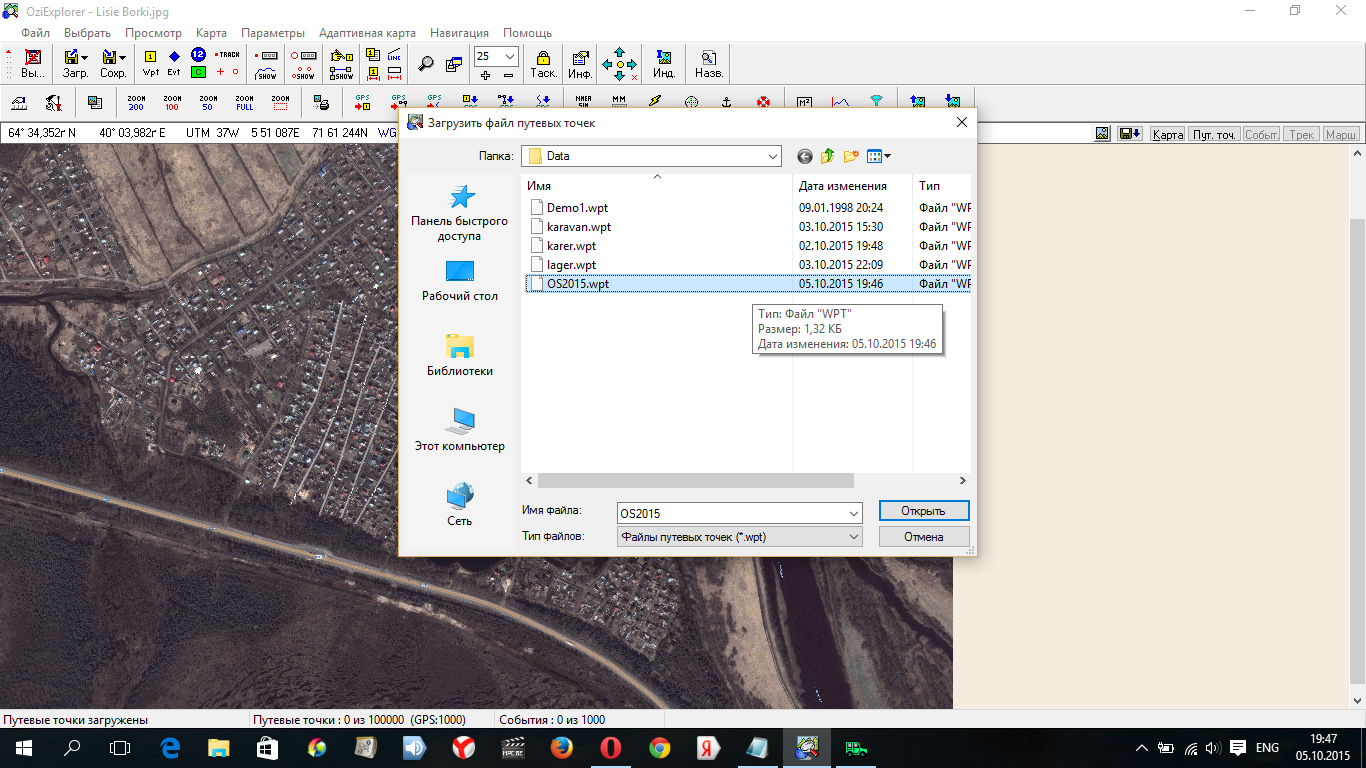
Task: Click the Wpt waypoint tool icon
Action: (151, 63)
